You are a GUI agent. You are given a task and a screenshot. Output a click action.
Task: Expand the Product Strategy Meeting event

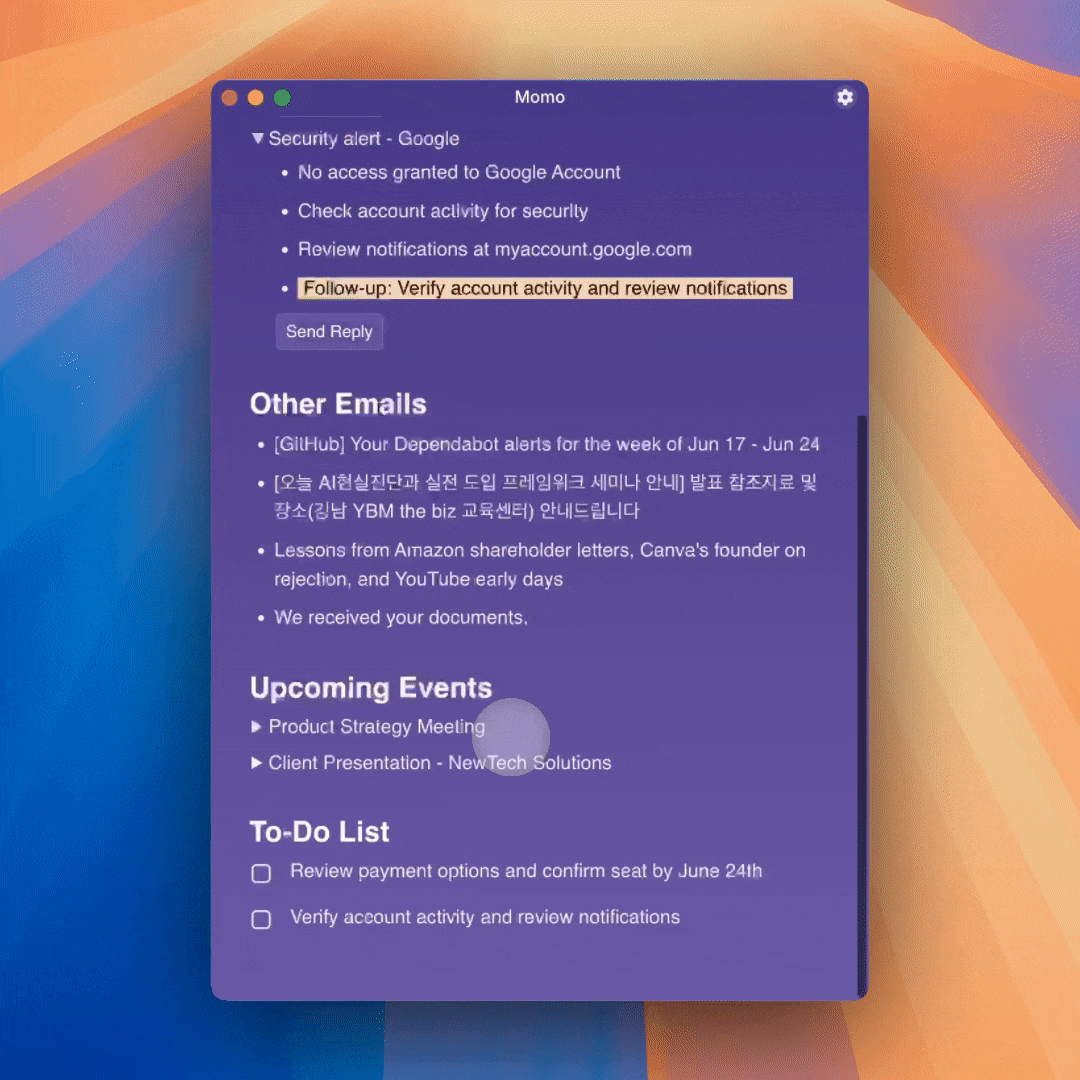(256, 727)
